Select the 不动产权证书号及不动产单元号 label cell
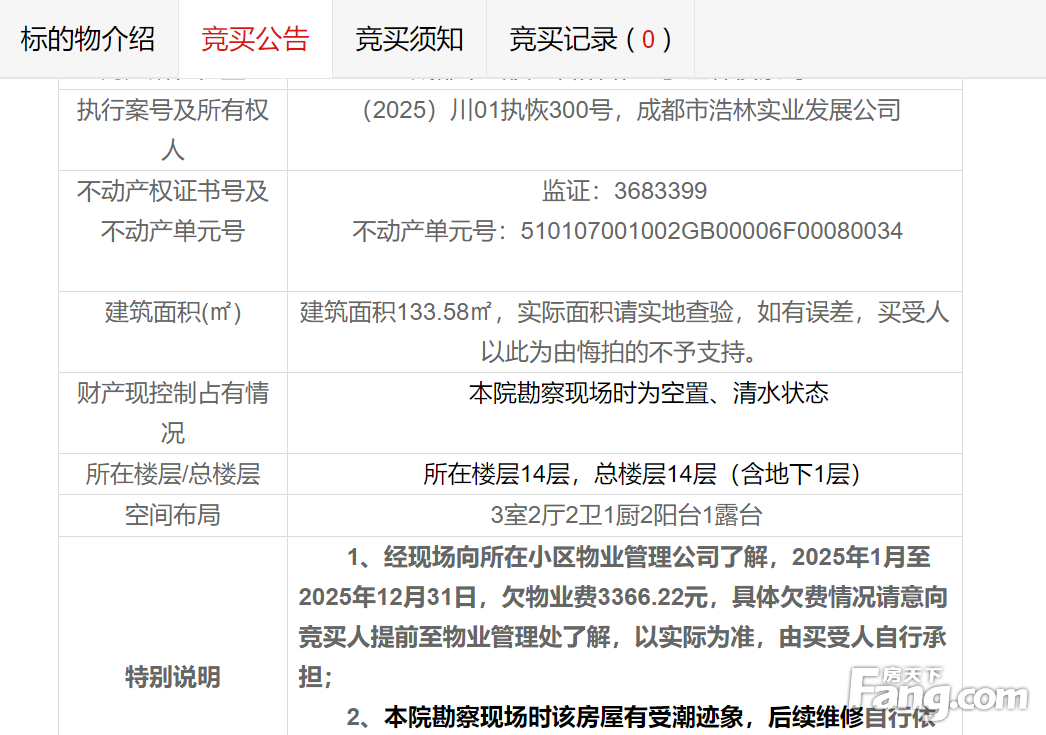1046x735 pixels. (173, 211)
